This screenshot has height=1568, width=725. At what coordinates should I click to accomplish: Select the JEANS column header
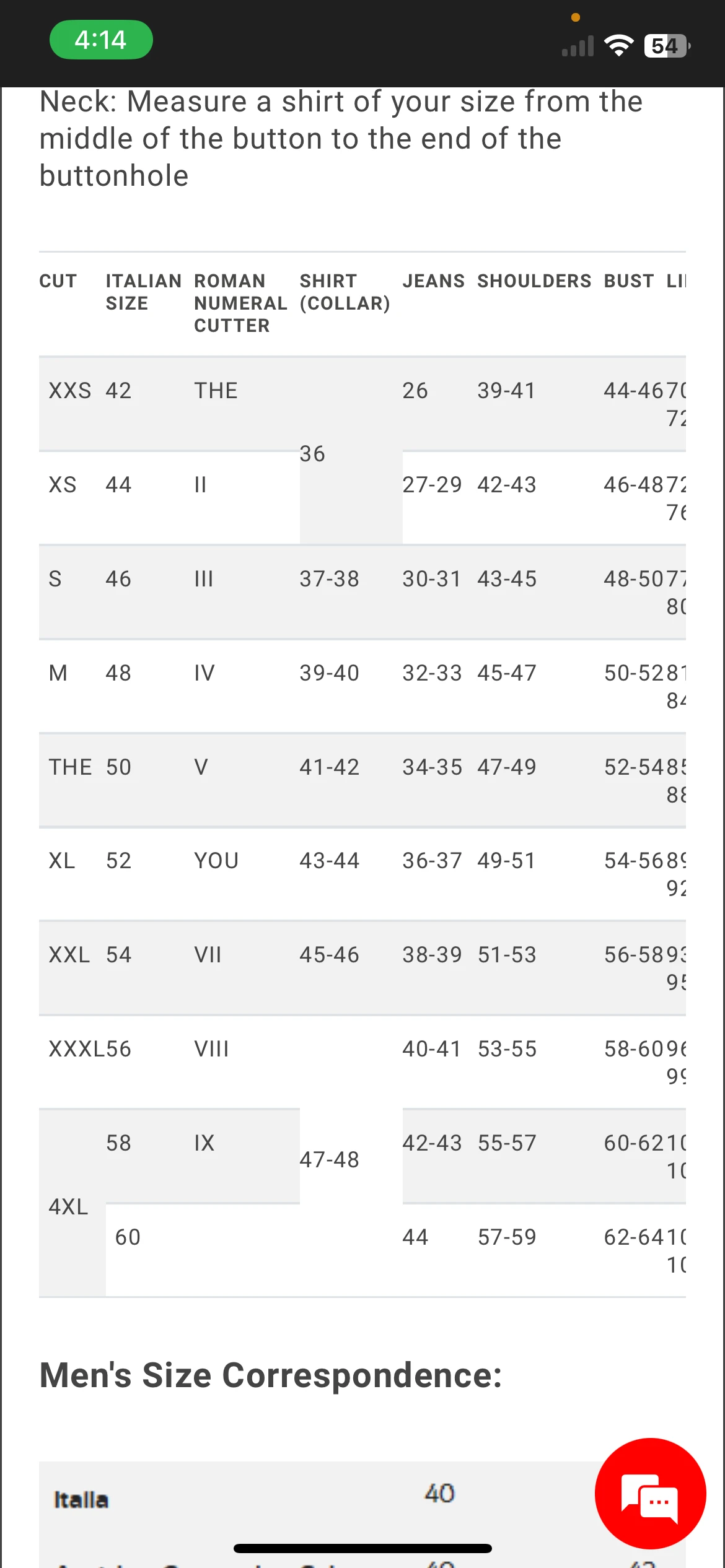(x=433, y=281)
